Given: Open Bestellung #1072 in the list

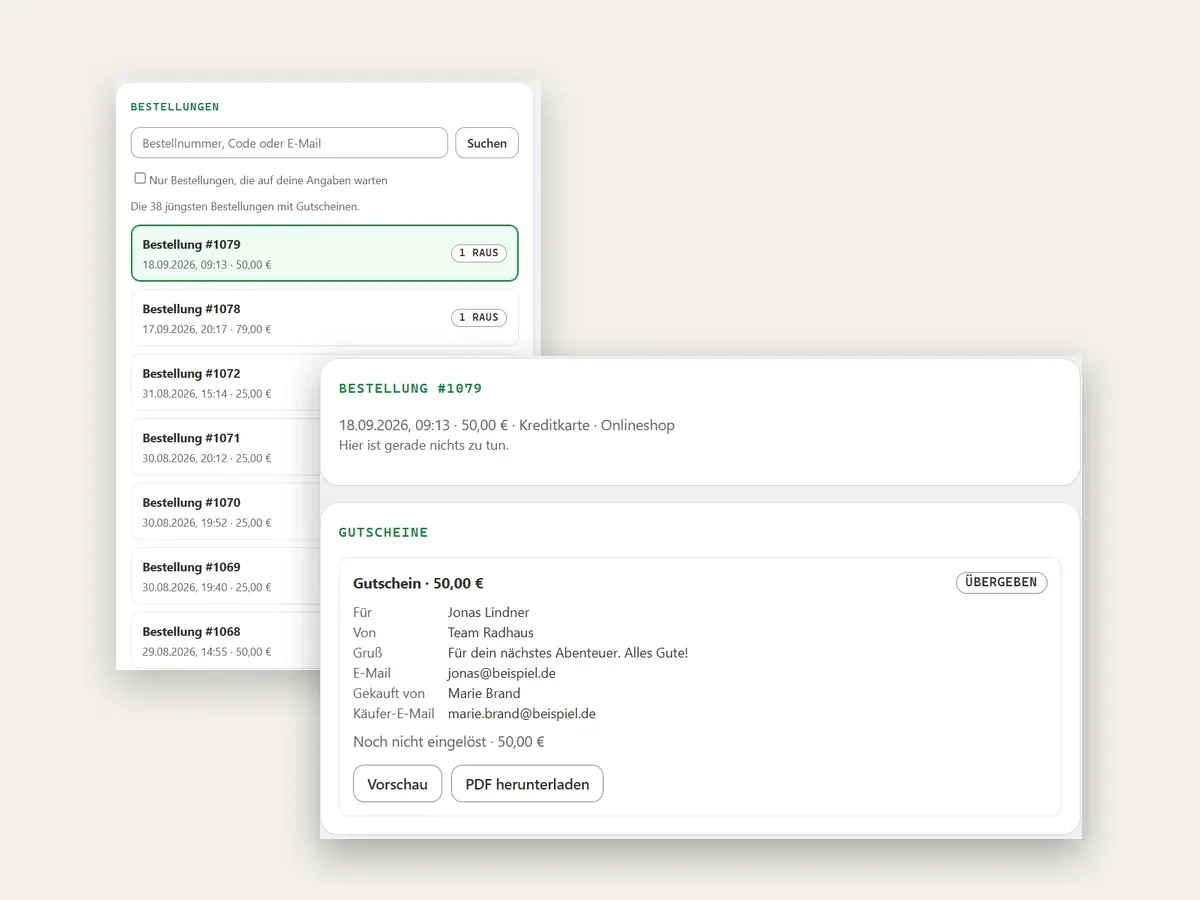Looking at the screenshot, I should coord(226,382).
